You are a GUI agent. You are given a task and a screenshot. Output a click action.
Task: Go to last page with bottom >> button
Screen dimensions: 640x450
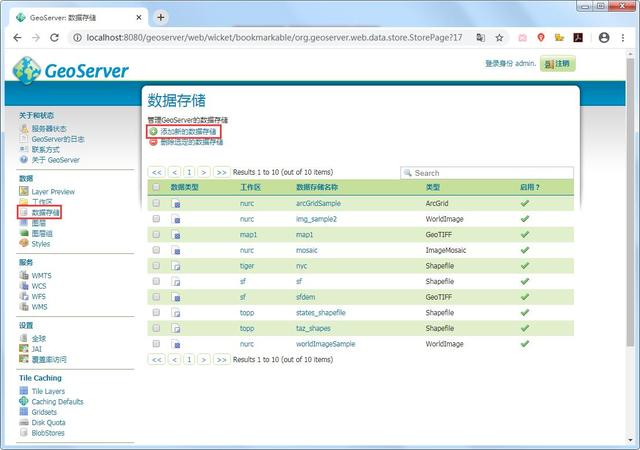click(221, 360)
